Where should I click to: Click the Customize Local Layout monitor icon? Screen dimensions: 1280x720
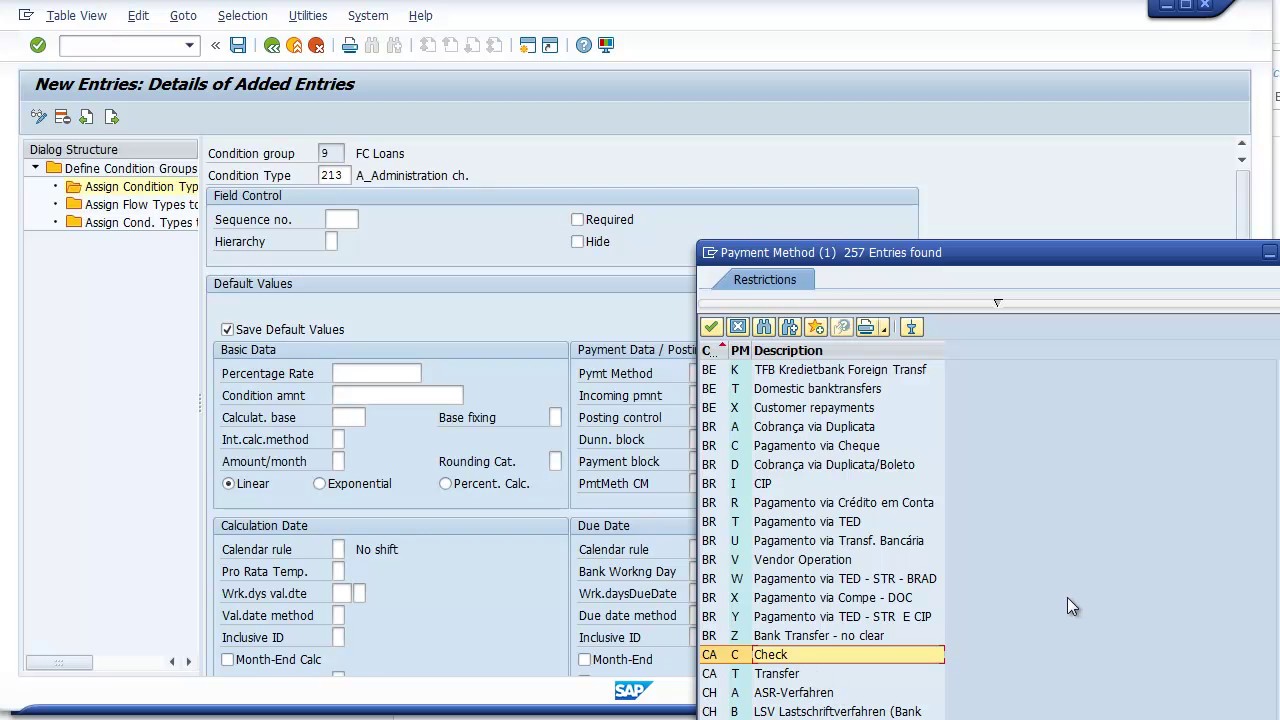point(606,45)
